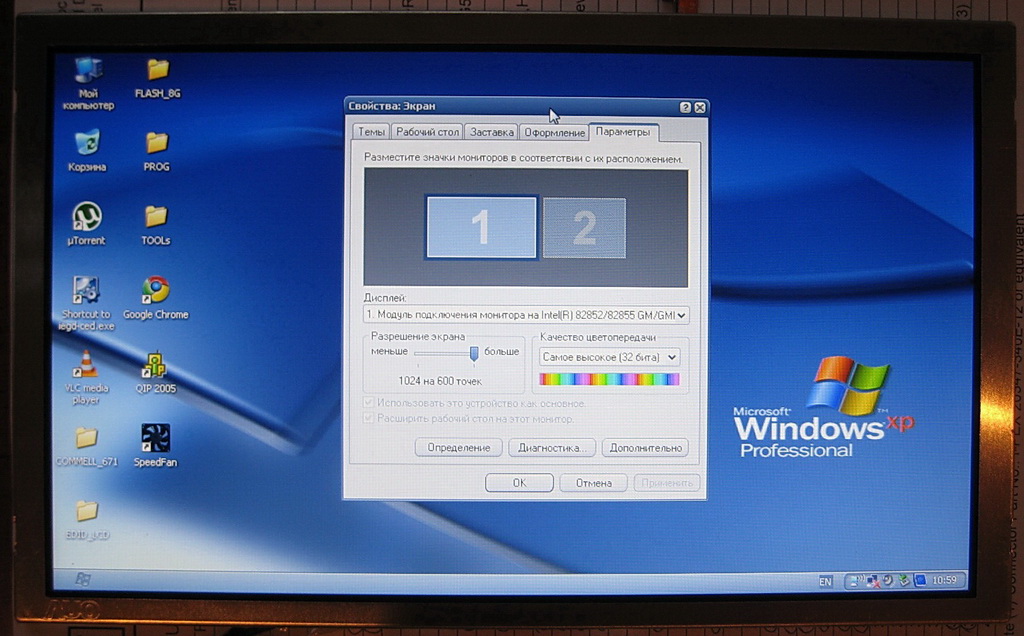Click the EN language indicator in taskbar
This screenshot has width=1024, height=636.
pyautogui.click(x=825, y=581)
